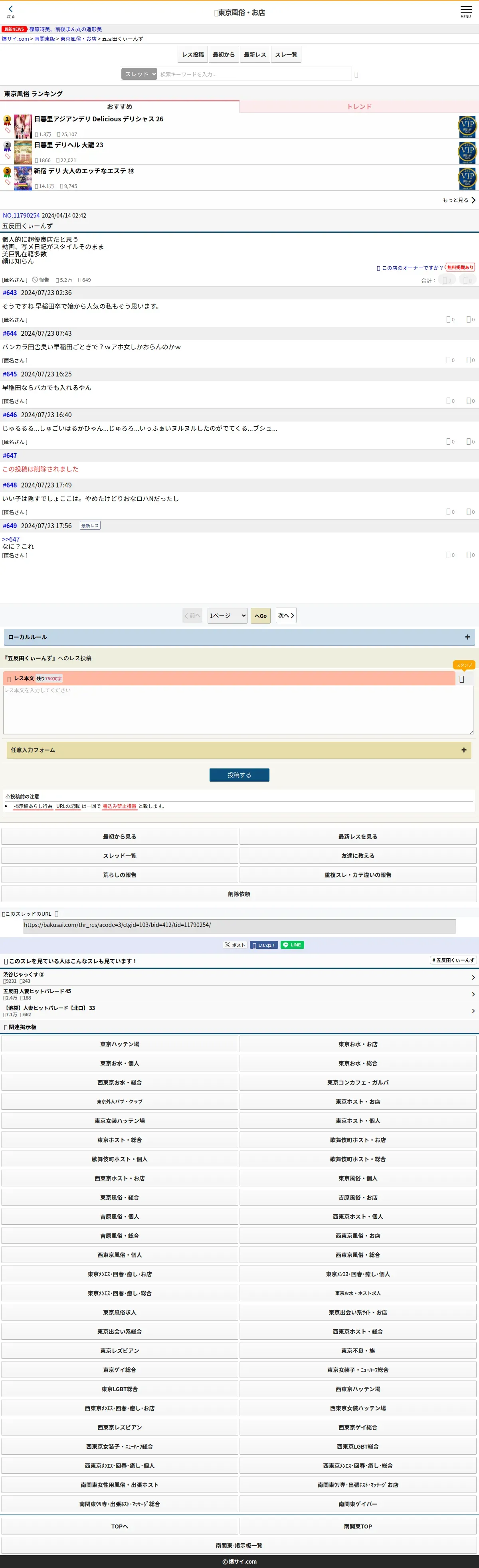Click the 報告 report icon on original post
Screen dimensions: 479x1568
(x=40, y=280)
